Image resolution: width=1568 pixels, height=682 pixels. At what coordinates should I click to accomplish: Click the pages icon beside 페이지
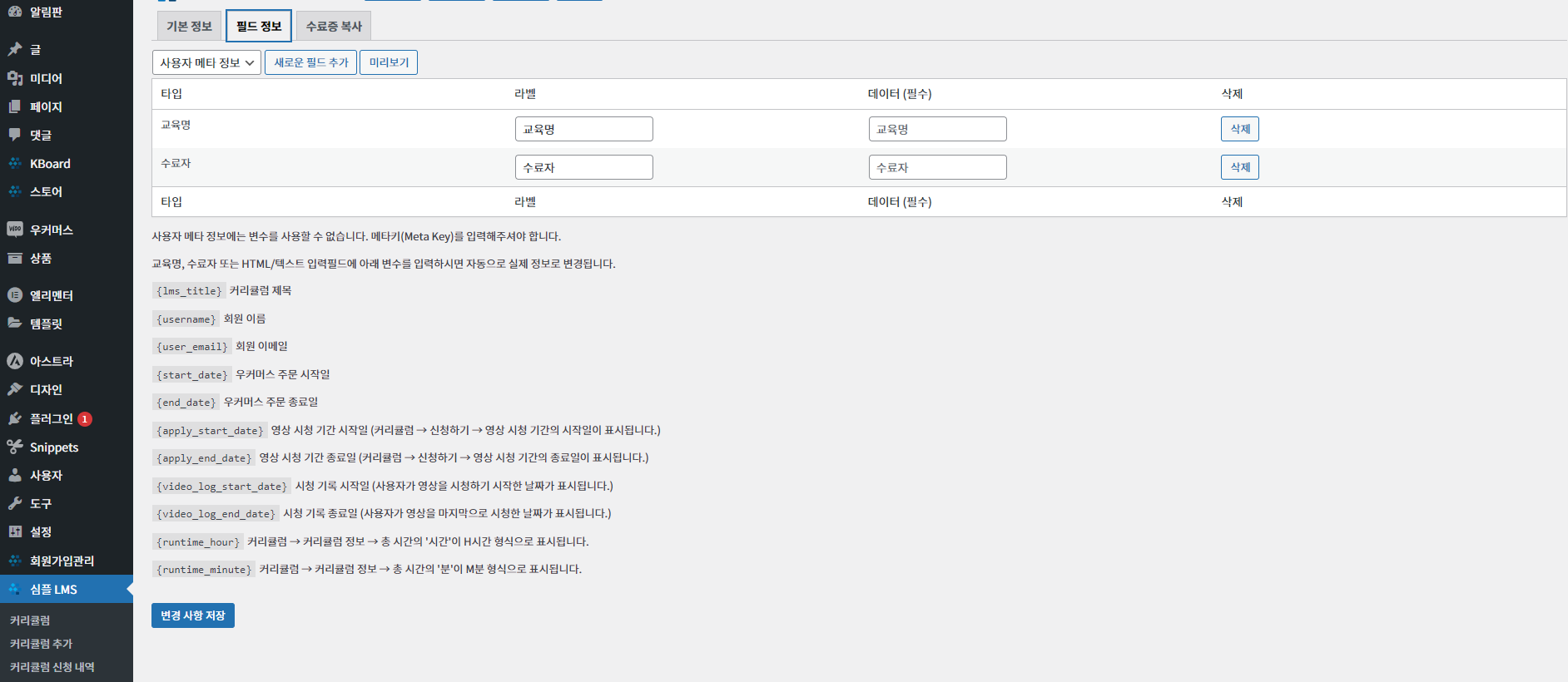click(x=15, y=106)
